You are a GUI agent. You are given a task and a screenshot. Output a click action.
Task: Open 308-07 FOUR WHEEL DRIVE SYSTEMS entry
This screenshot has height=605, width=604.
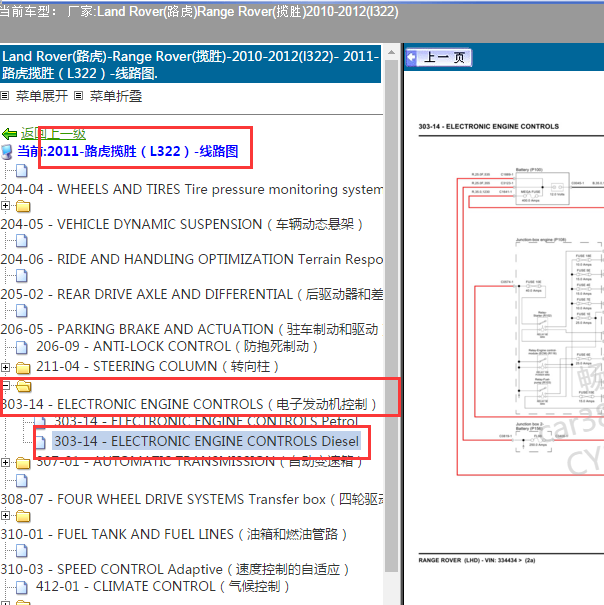[x=192, y=499]
